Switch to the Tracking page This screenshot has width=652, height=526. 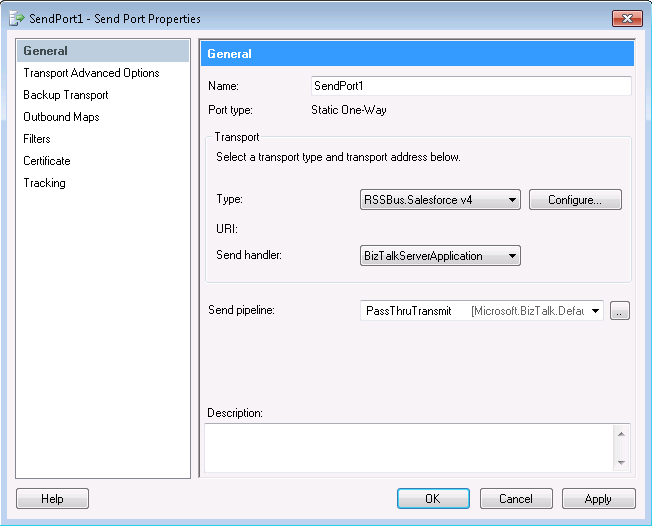point(44,183)
